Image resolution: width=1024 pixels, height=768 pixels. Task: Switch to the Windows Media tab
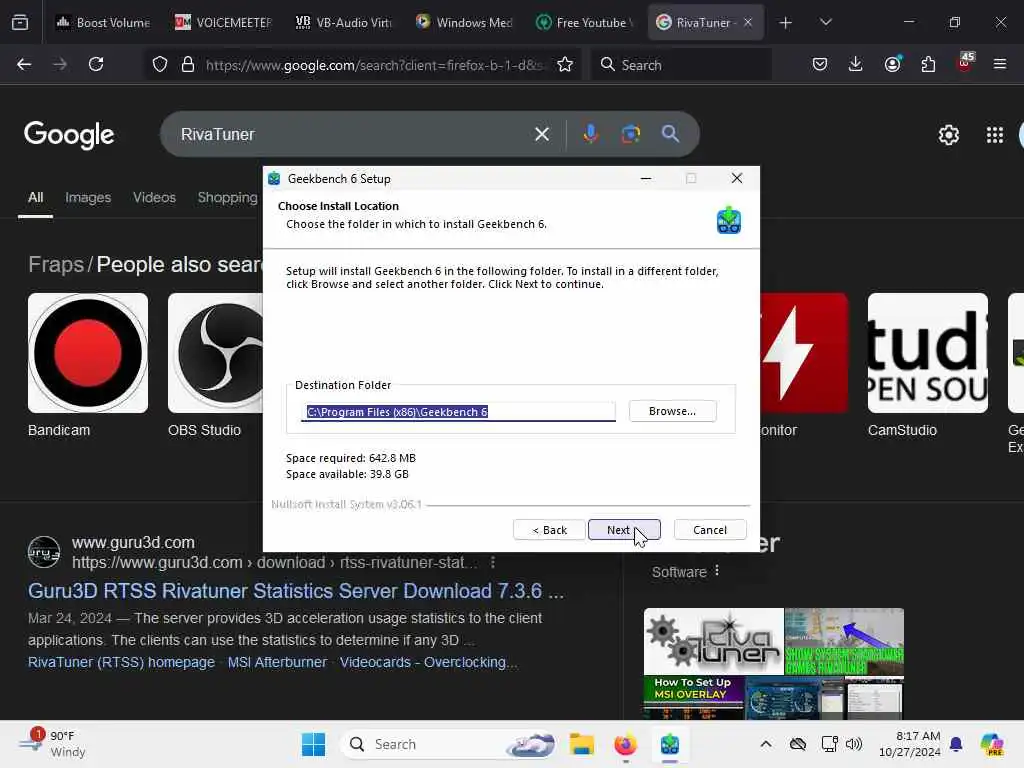point(464,22)
